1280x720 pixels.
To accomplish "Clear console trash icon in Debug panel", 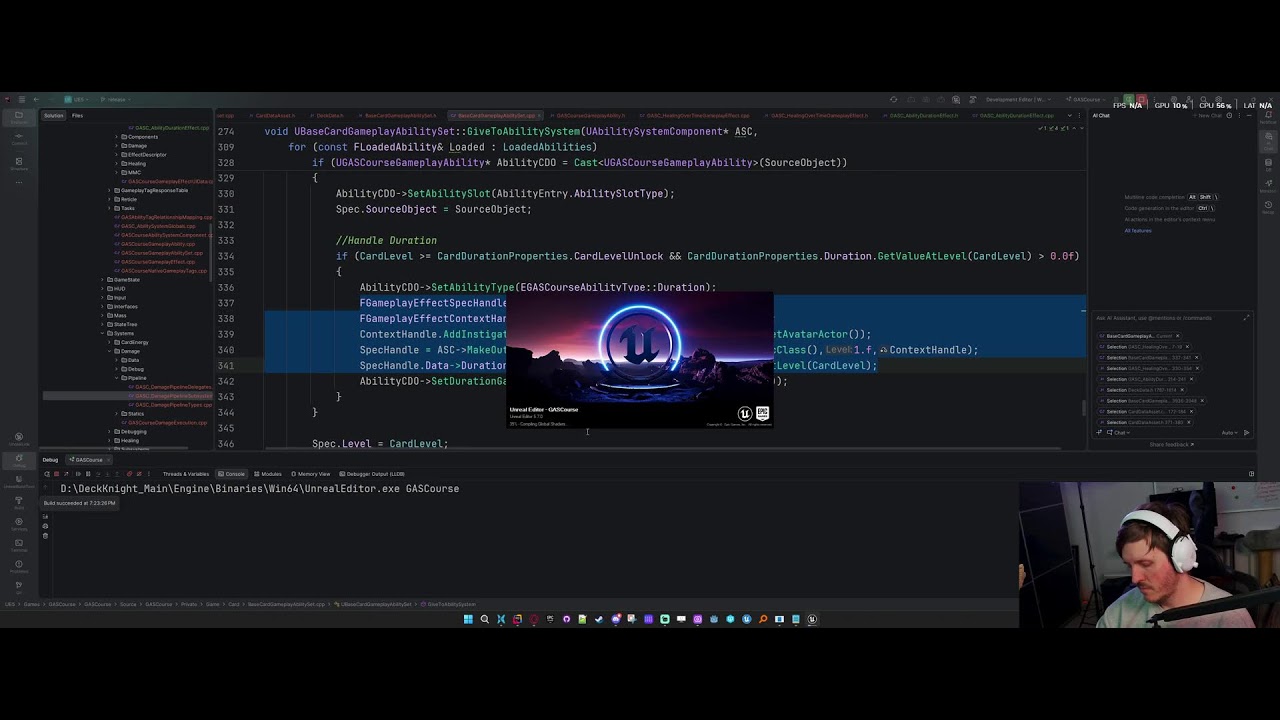I will [45, 536].
